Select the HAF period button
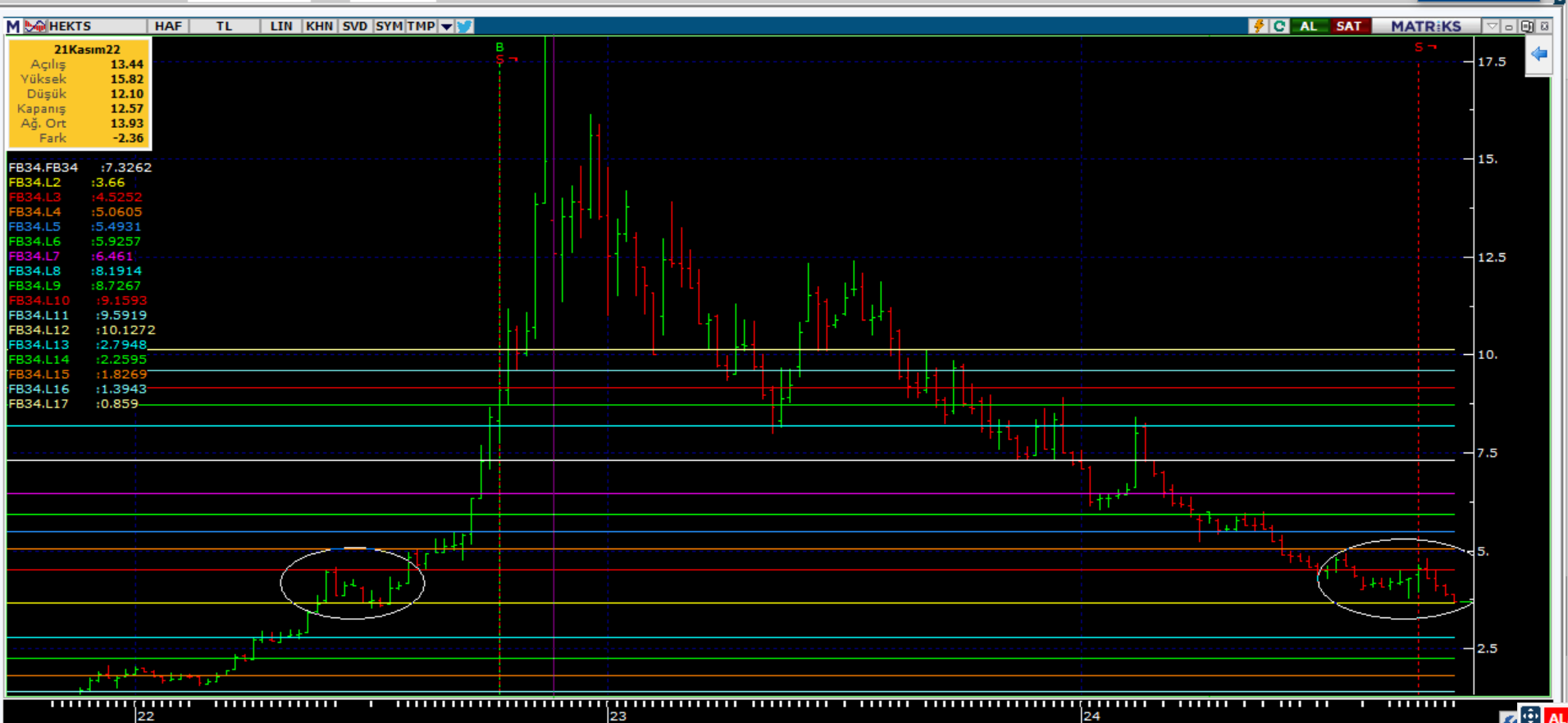 168,26
